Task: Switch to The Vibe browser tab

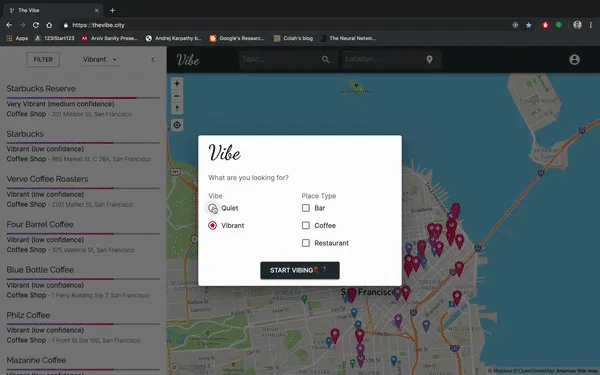Action: 53,10
